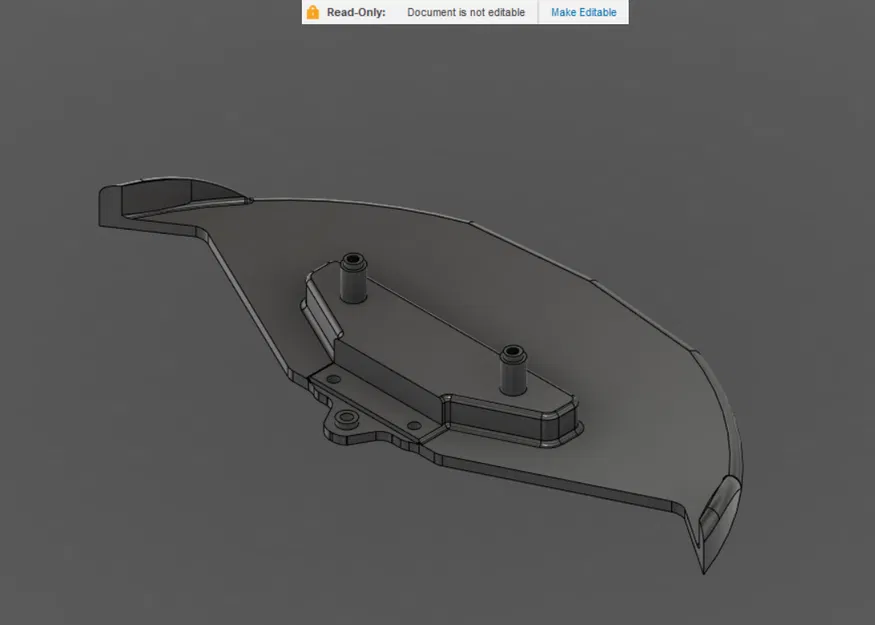Select the right cylindrical boss on platform

point(513,371)
